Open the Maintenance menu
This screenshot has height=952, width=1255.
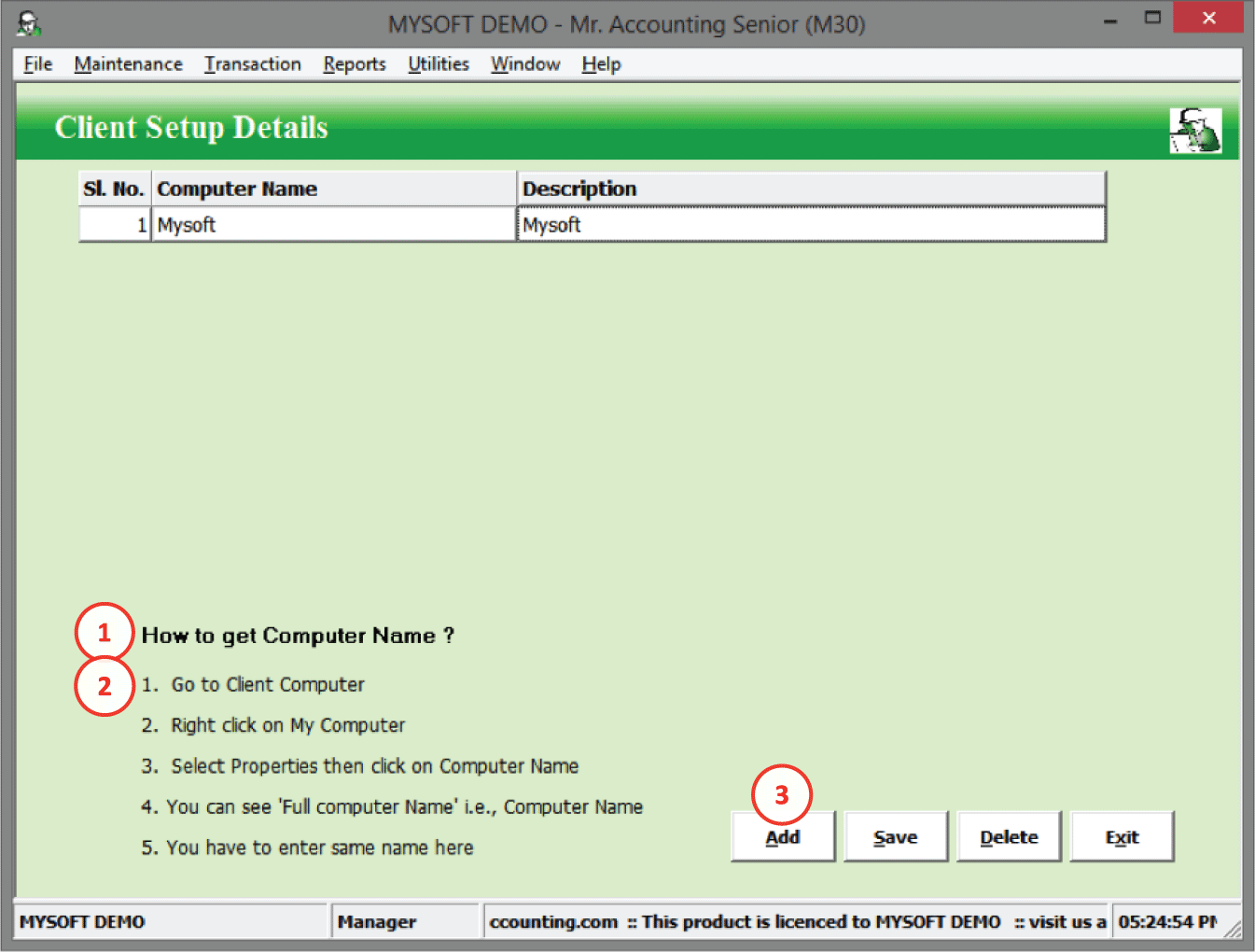[128, 64]
